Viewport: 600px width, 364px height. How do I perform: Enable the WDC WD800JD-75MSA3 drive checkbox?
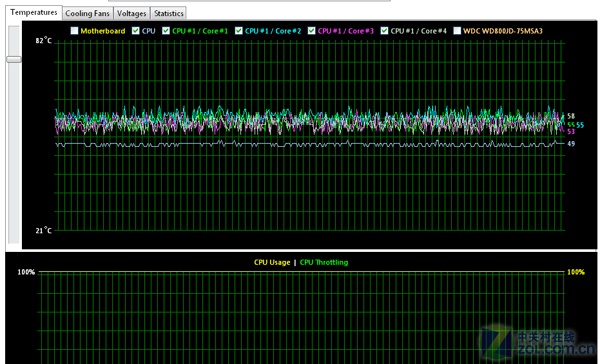pos(457,31)
